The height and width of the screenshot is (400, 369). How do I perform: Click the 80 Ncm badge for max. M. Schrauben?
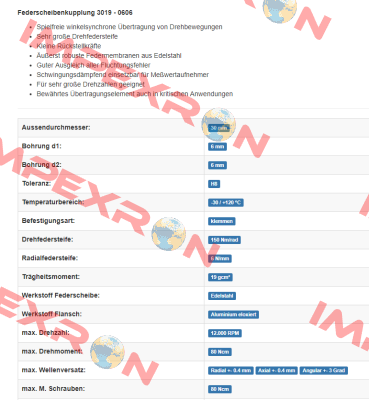pos(220,389)
